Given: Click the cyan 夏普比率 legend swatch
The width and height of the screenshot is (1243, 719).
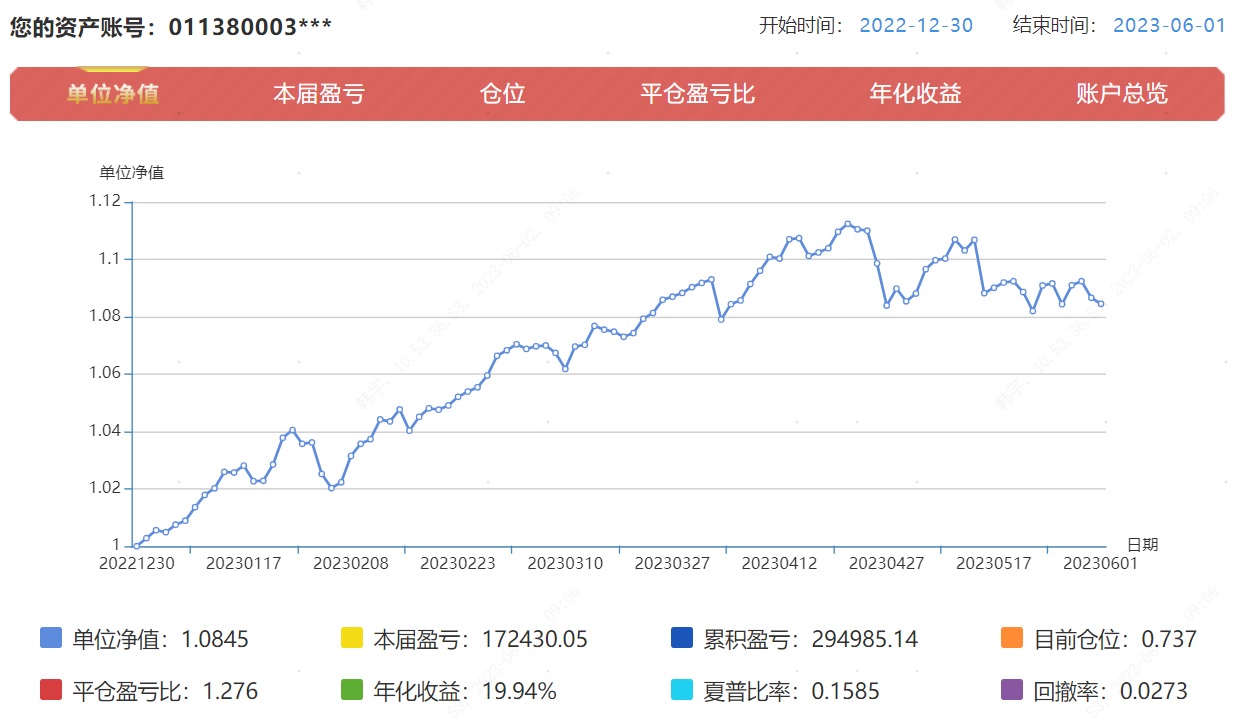Looking at the screenshot, I should pos(683,690).
